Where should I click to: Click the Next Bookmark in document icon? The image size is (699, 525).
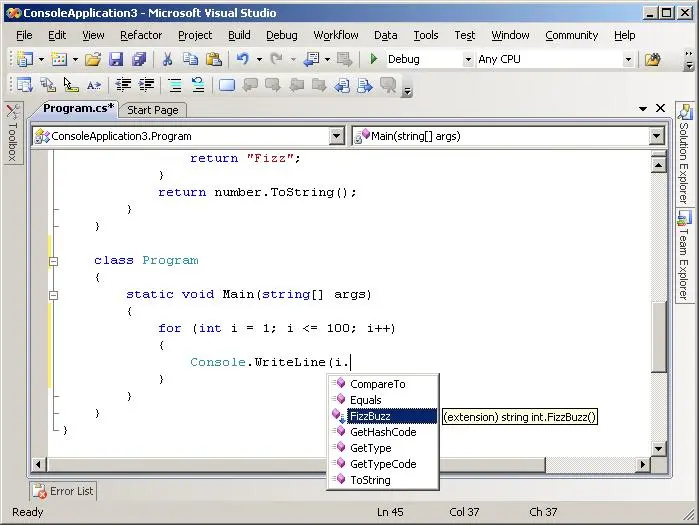pyautogui.click(x=365, y=84)
